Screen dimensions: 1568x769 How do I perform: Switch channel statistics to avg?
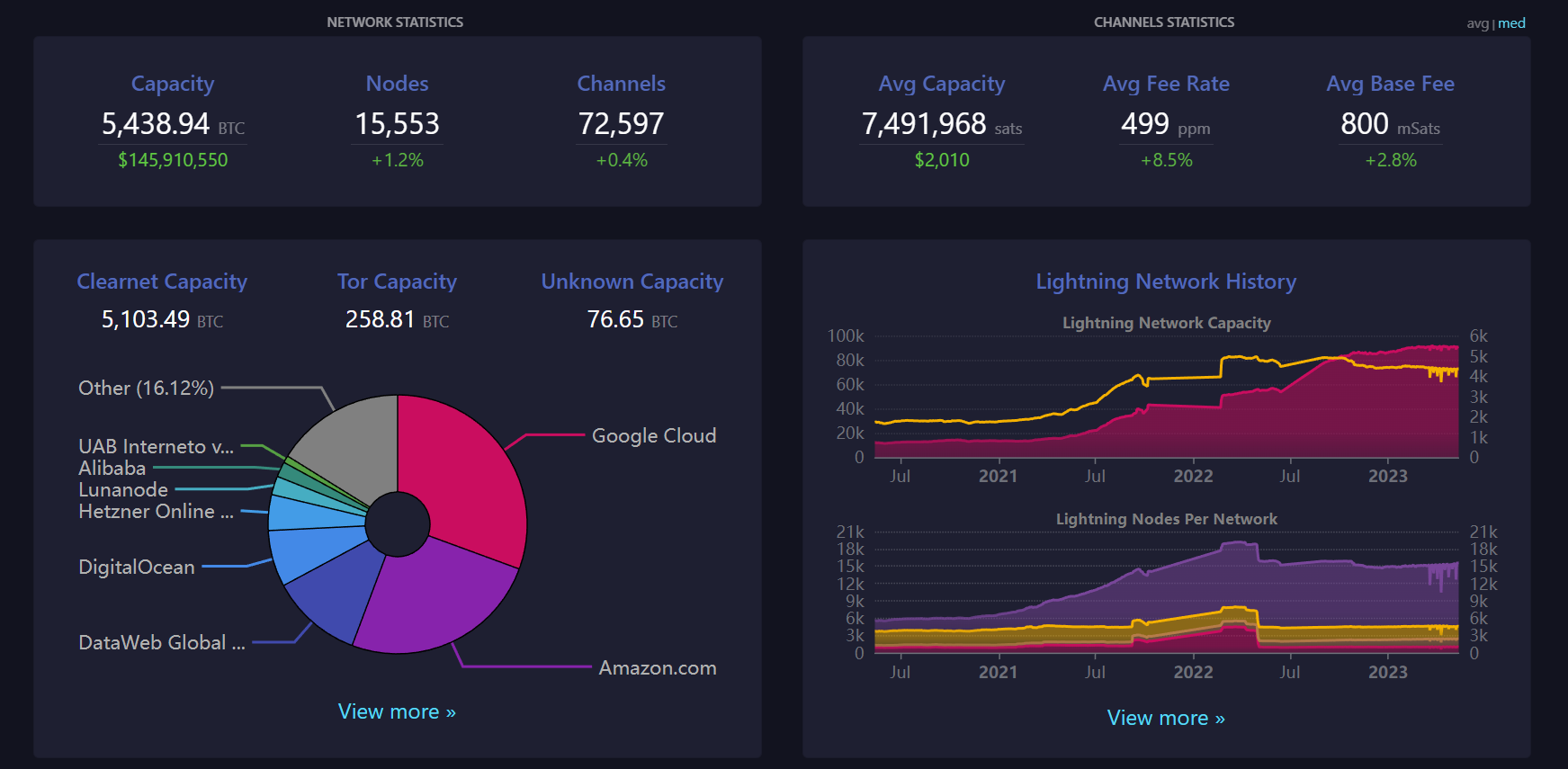click(x=1477, y=23)
